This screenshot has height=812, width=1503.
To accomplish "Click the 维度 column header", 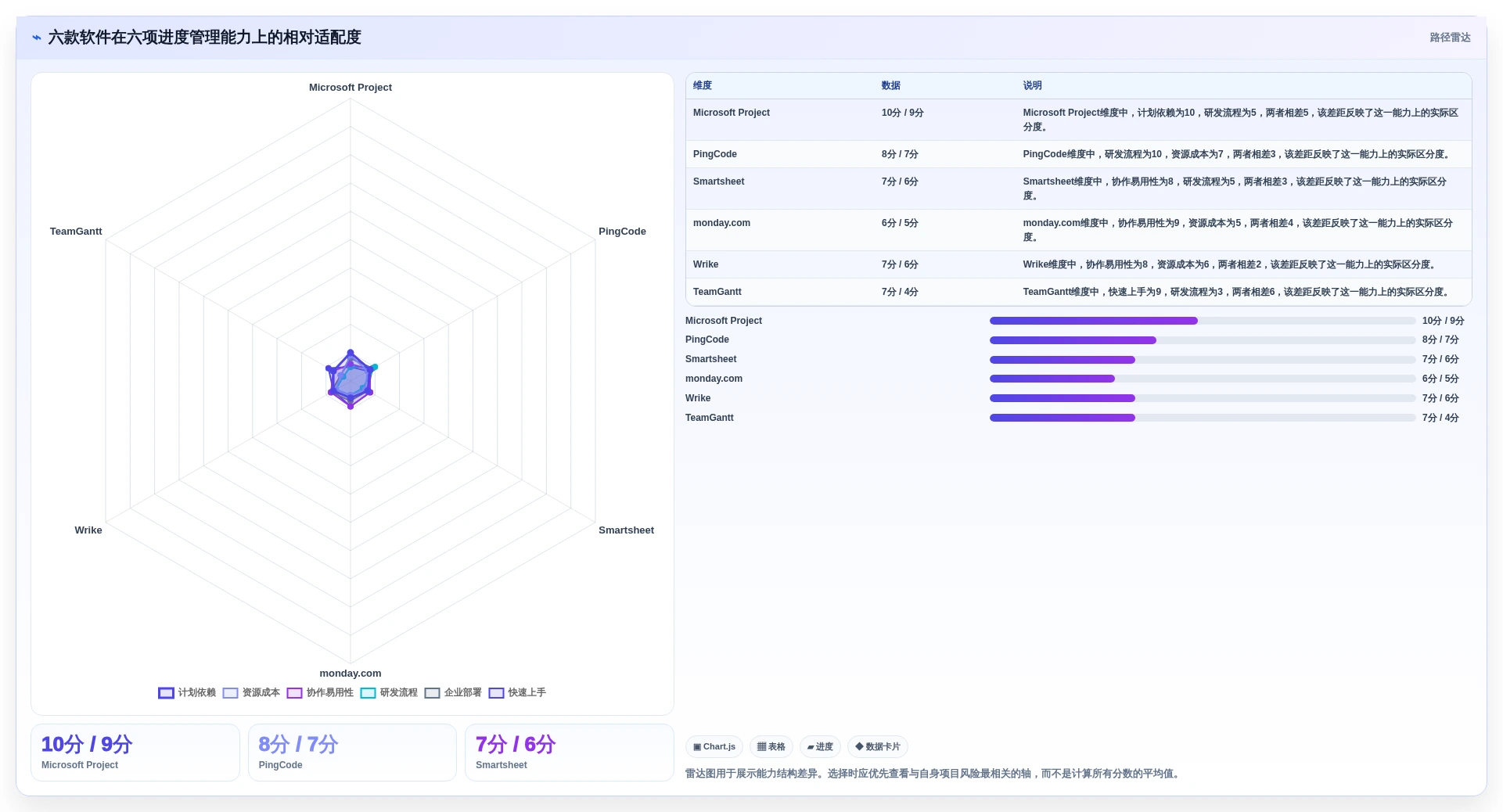I will [703, 85].
